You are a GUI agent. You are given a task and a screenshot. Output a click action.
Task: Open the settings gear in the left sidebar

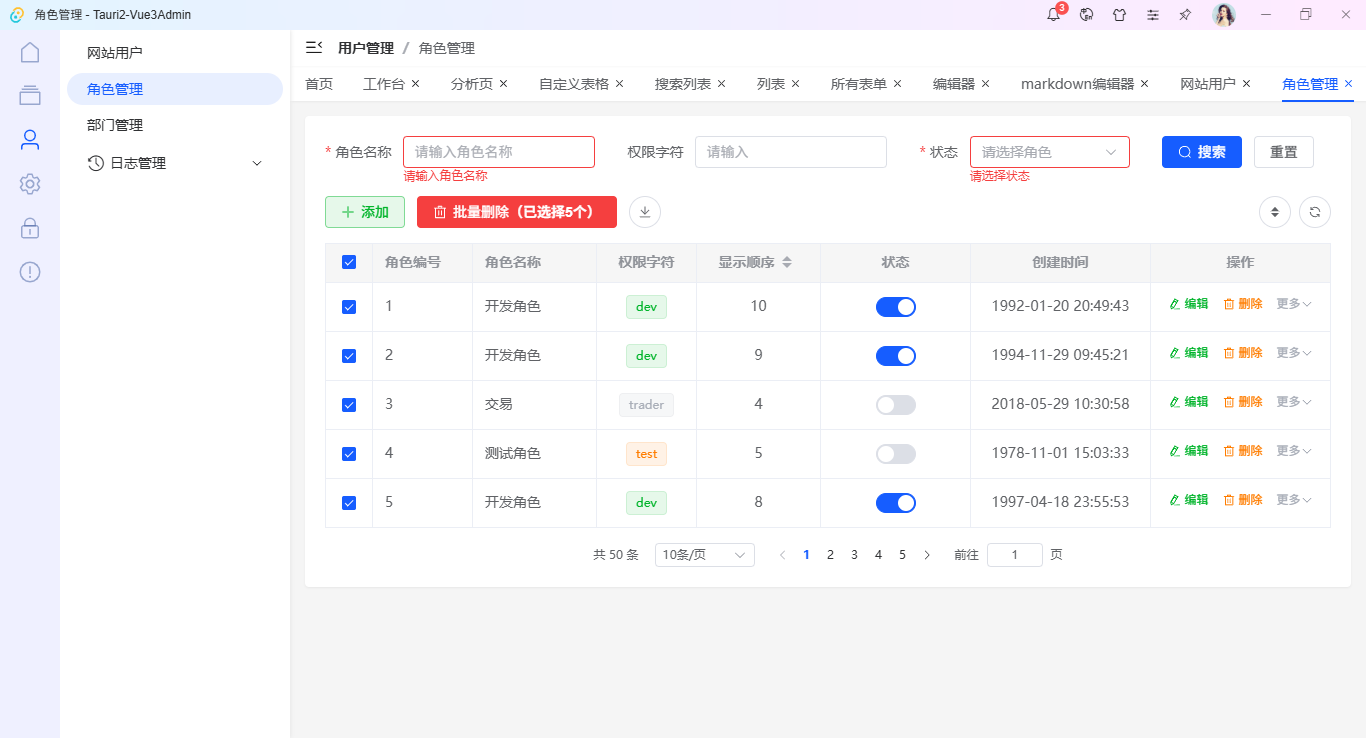click(30, 183)
